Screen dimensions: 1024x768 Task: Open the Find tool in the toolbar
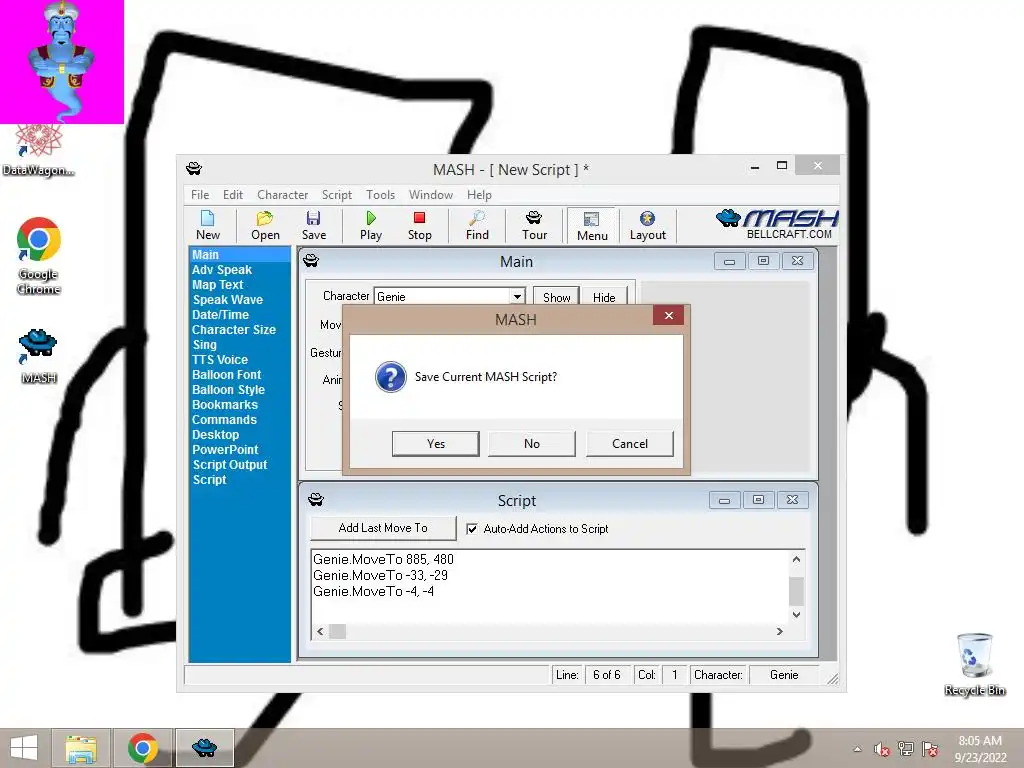(477, 225)
